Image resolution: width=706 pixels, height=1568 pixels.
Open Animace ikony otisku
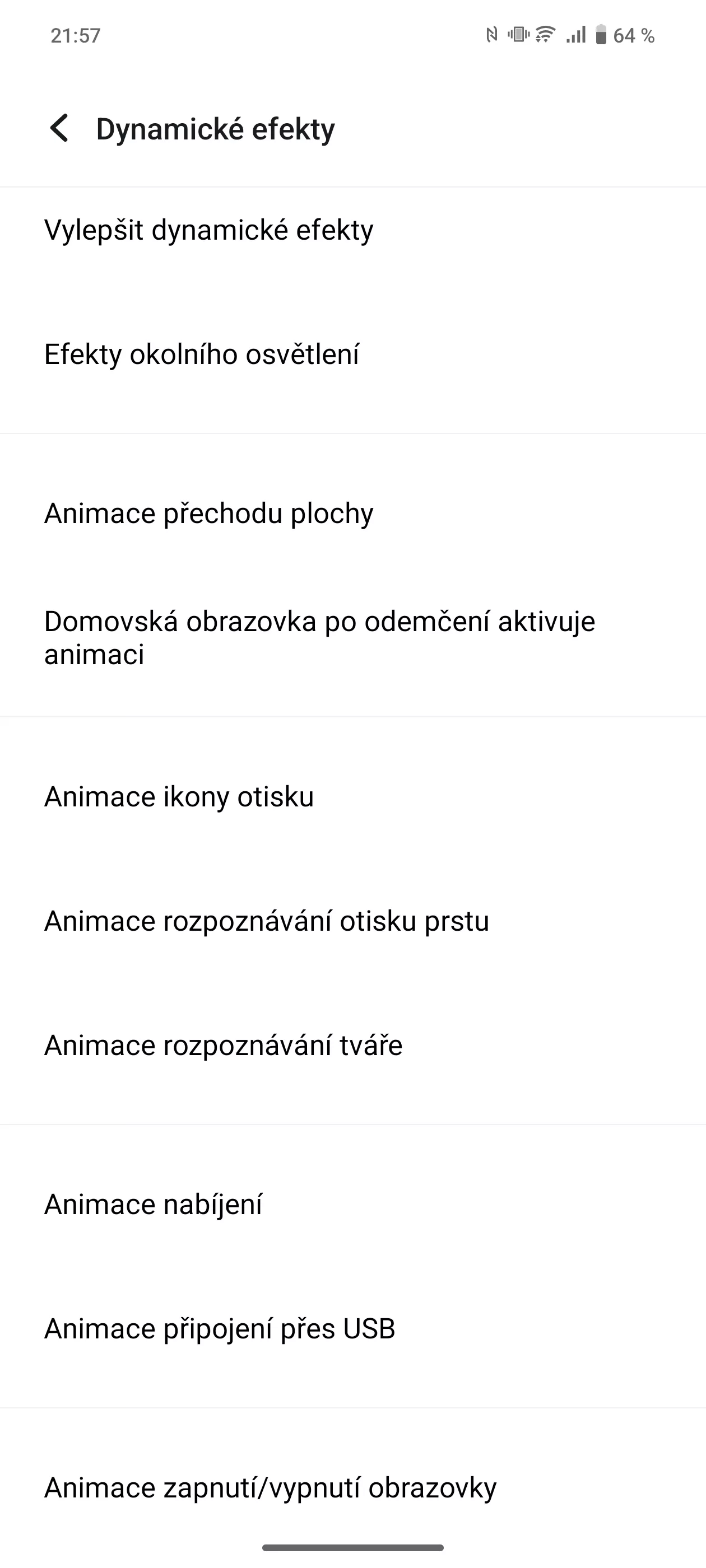pos(352,797)
